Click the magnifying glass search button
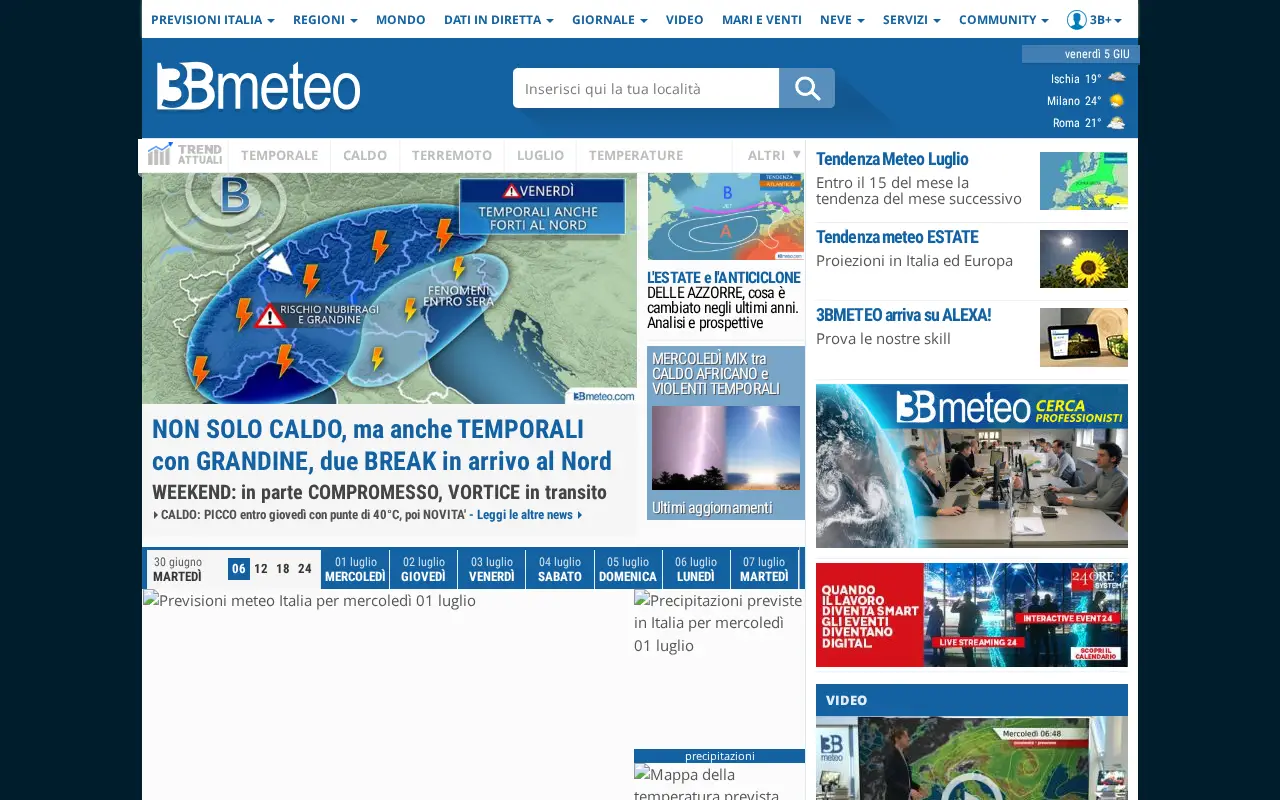This screenshot has height=800, width=1280. pos(807,88)
